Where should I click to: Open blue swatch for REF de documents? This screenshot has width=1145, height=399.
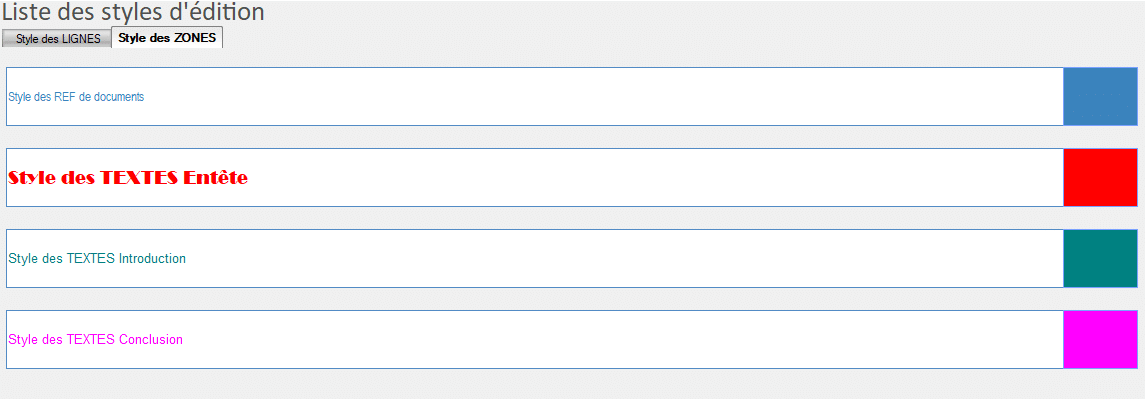click(1100, 96)
